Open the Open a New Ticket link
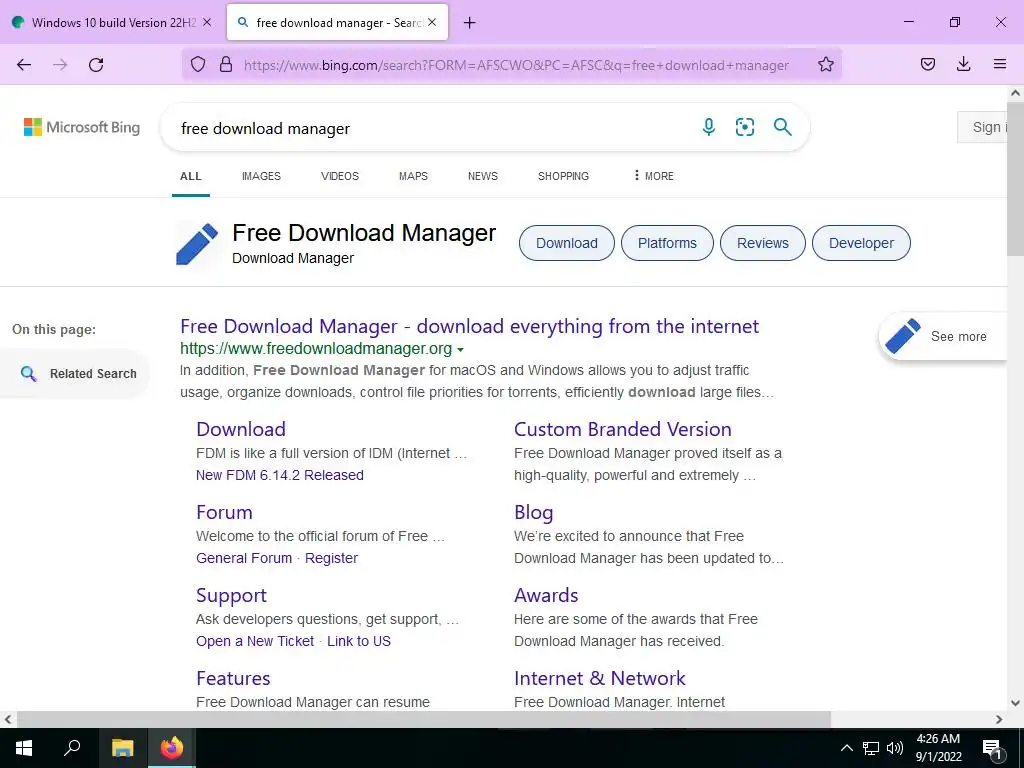1024x768 pixels. [x=255, y=641]
